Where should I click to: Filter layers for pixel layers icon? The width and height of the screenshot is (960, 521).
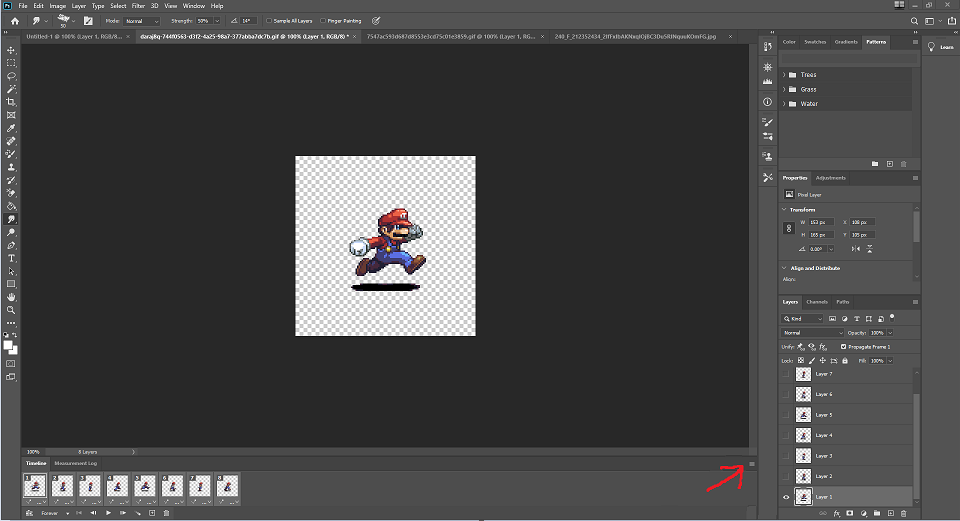pos(832,319)
